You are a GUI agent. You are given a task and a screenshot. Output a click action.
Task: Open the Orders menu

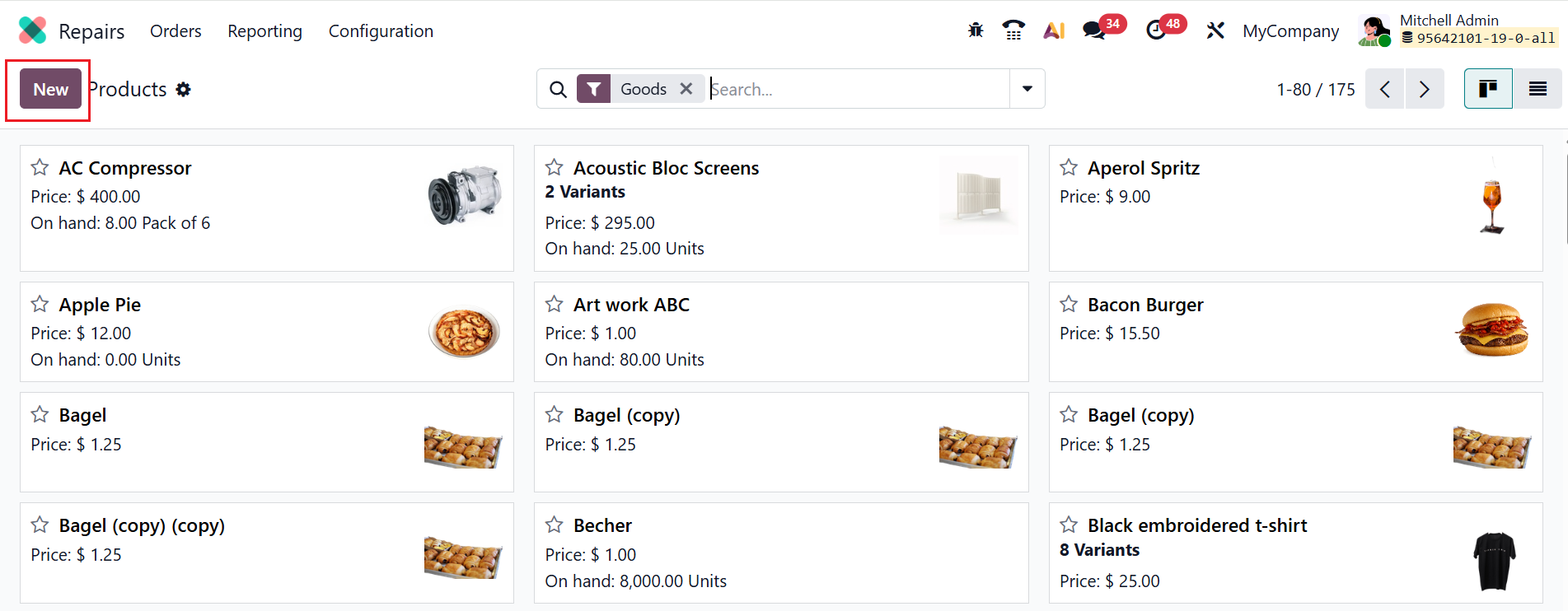click(176, 31)
